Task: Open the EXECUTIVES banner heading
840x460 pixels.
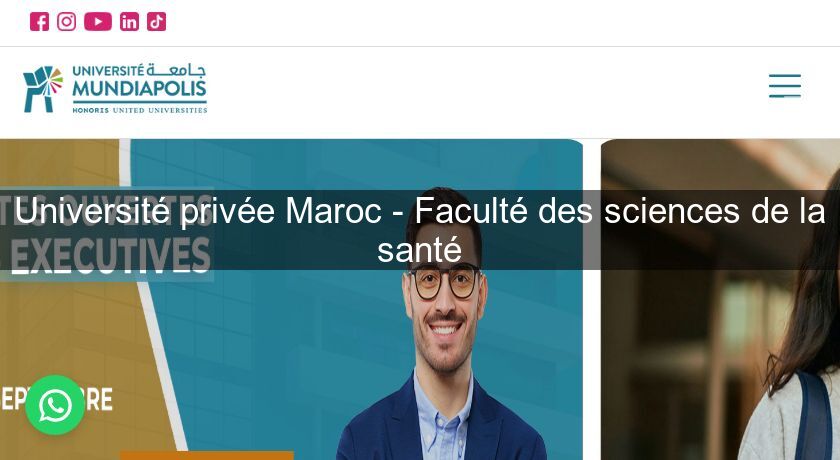Action: click(x=110, y=255)
